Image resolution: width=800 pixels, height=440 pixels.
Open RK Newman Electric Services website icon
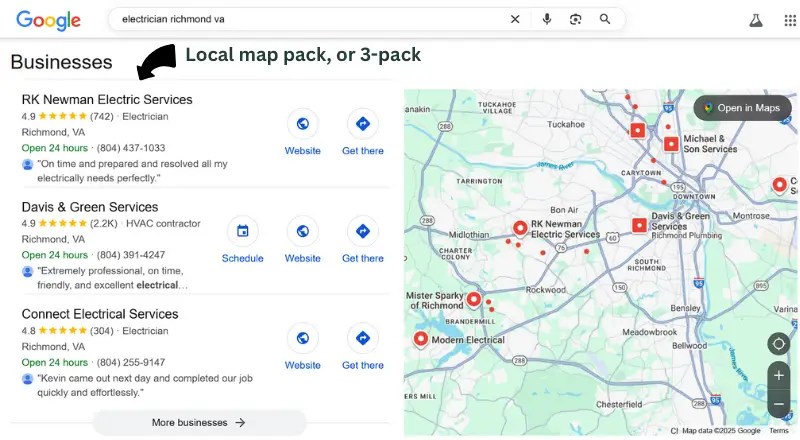pyautogui.click(x=303, y=124)
